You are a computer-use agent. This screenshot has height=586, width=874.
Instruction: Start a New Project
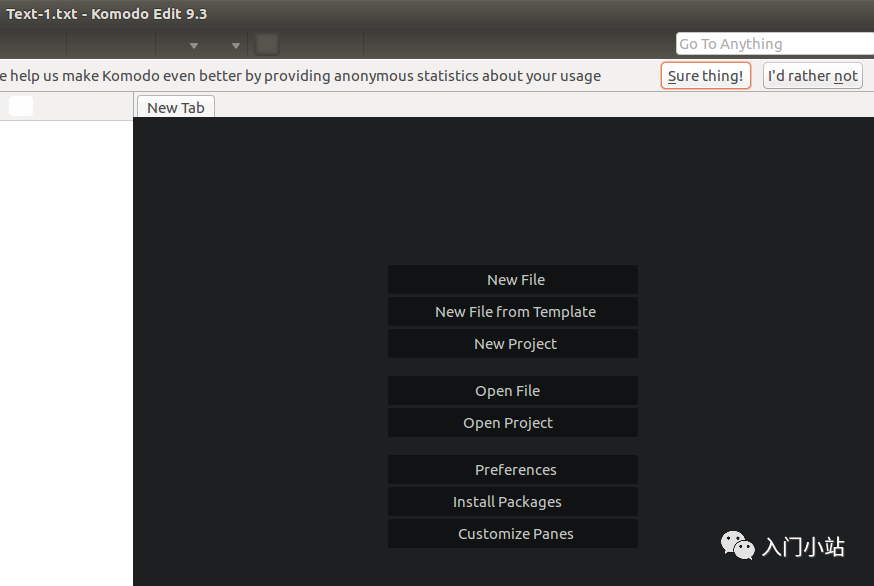(x=513, y=343)
